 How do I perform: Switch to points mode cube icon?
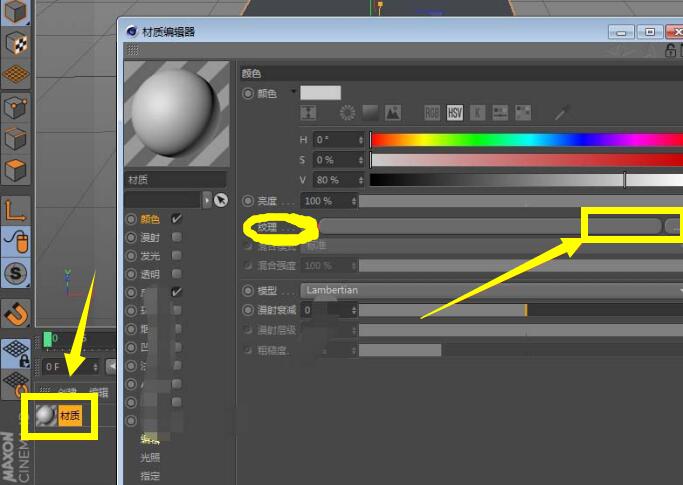pos(16,107)
